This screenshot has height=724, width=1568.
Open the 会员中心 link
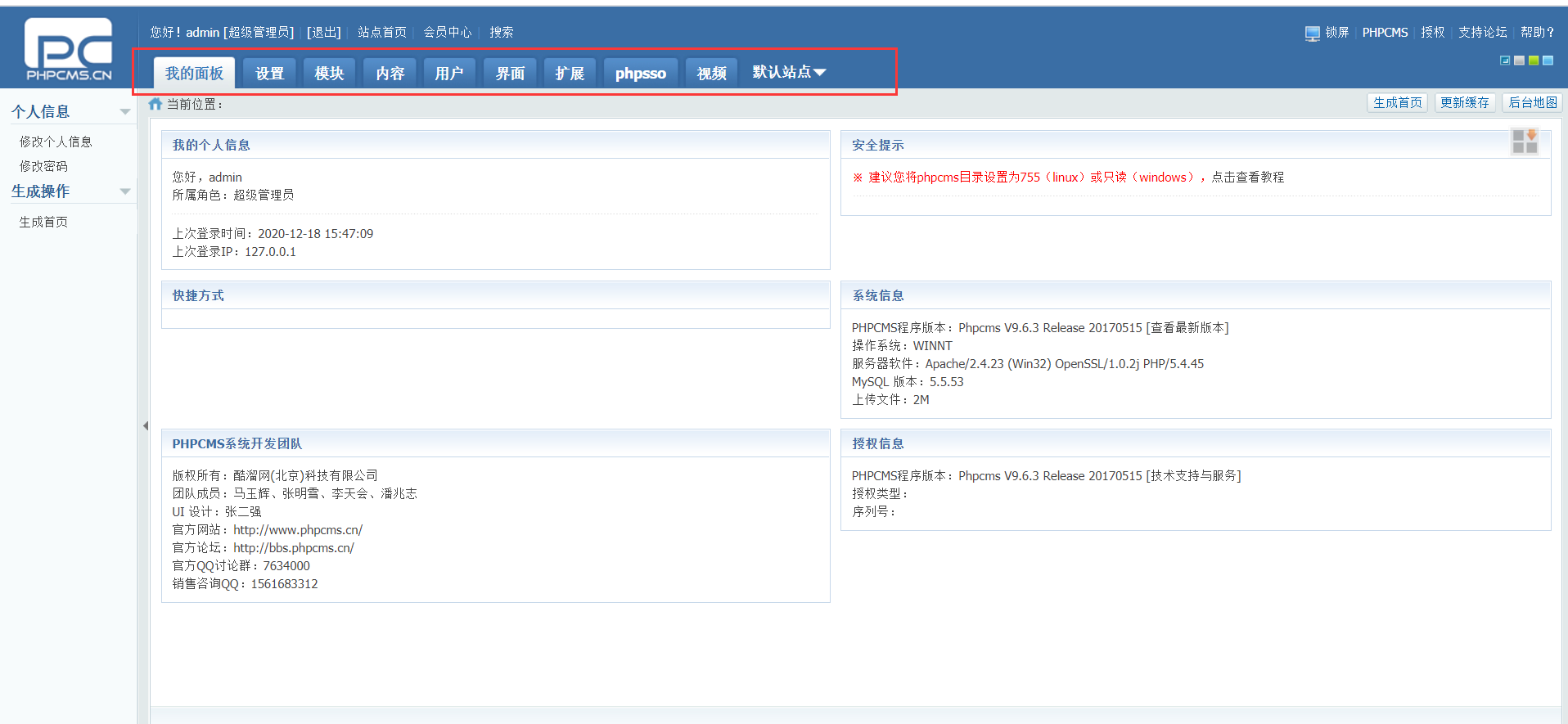448,32
